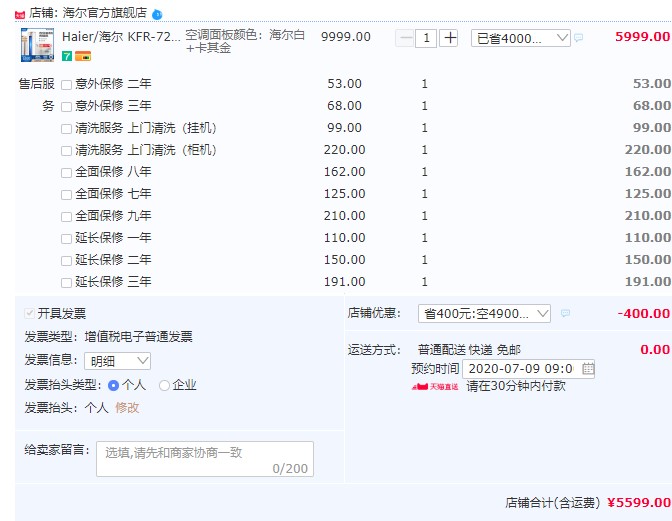Check 意外保修 二年 option
The width and height of the screenshot is (672, 521).
(x=66, y=84)
